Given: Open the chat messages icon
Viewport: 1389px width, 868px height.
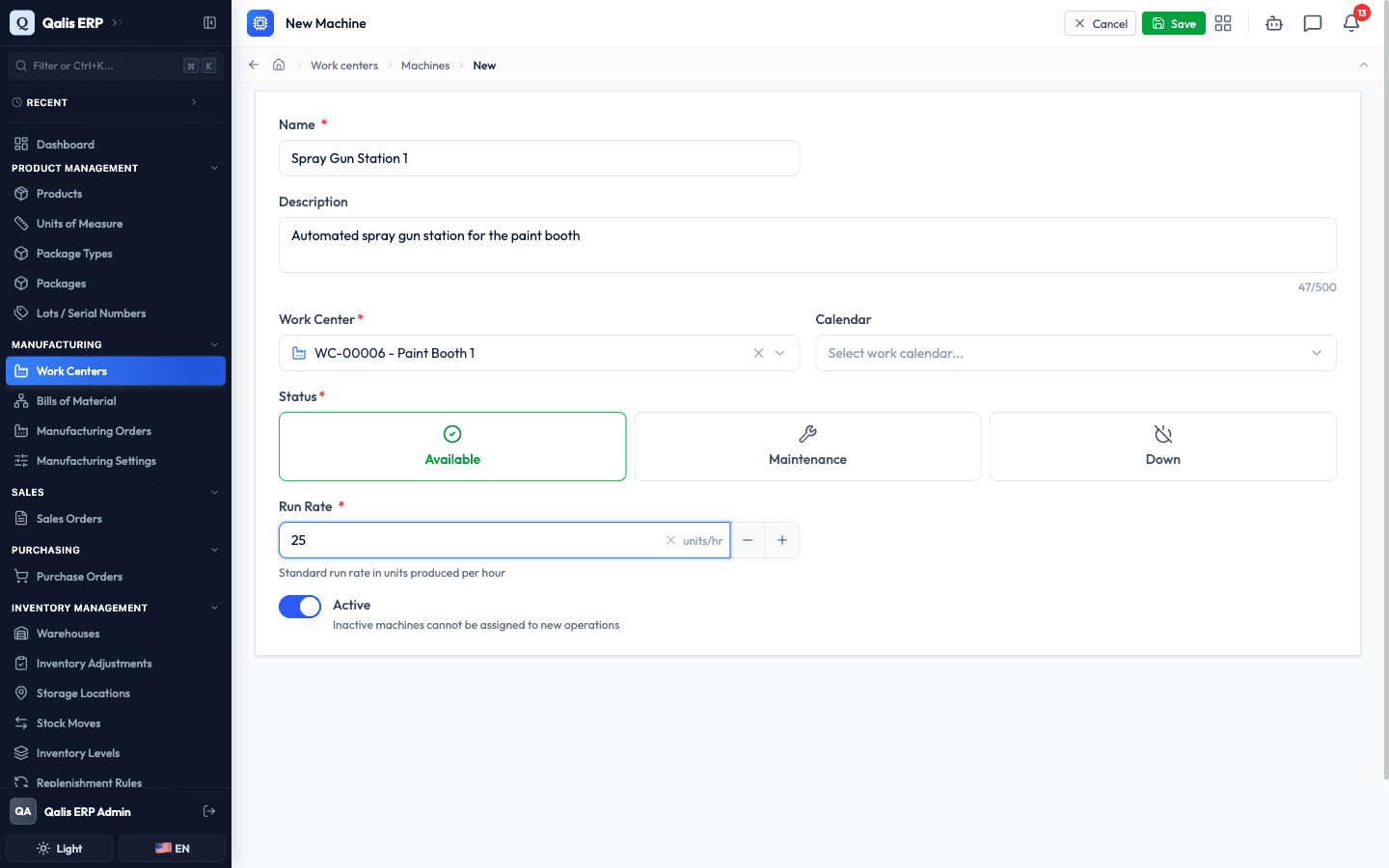Looking at the screenshot, I should click(1313, 23).
